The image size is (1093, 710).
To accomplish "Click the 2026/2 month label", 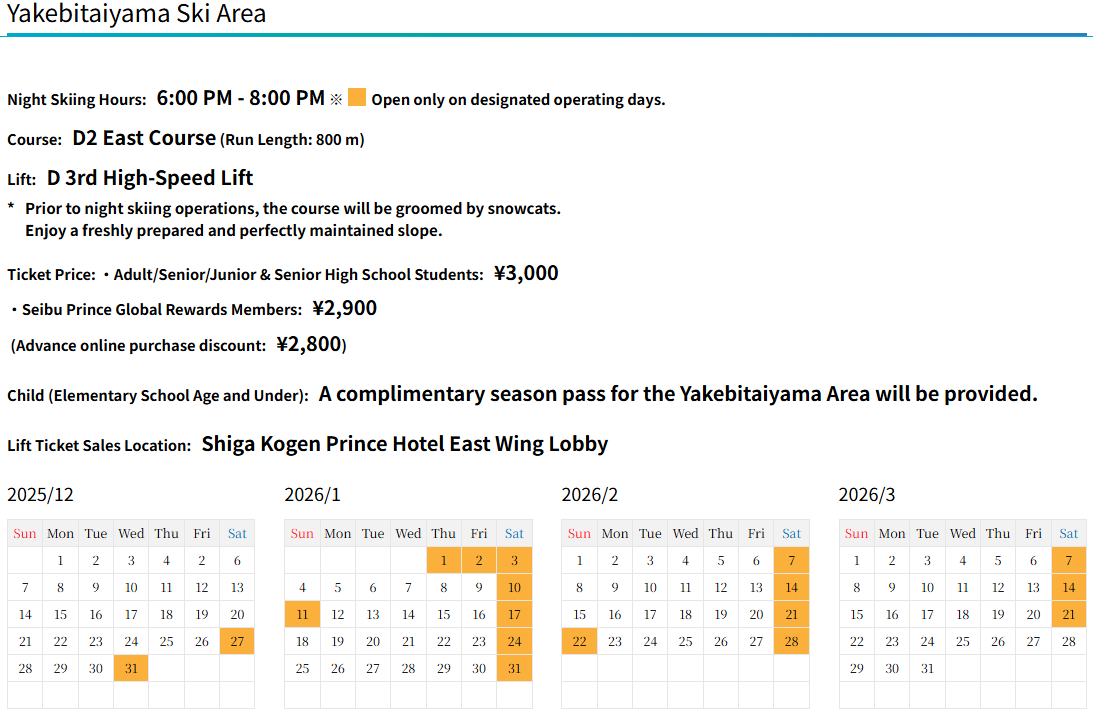I will coord(590,495).
